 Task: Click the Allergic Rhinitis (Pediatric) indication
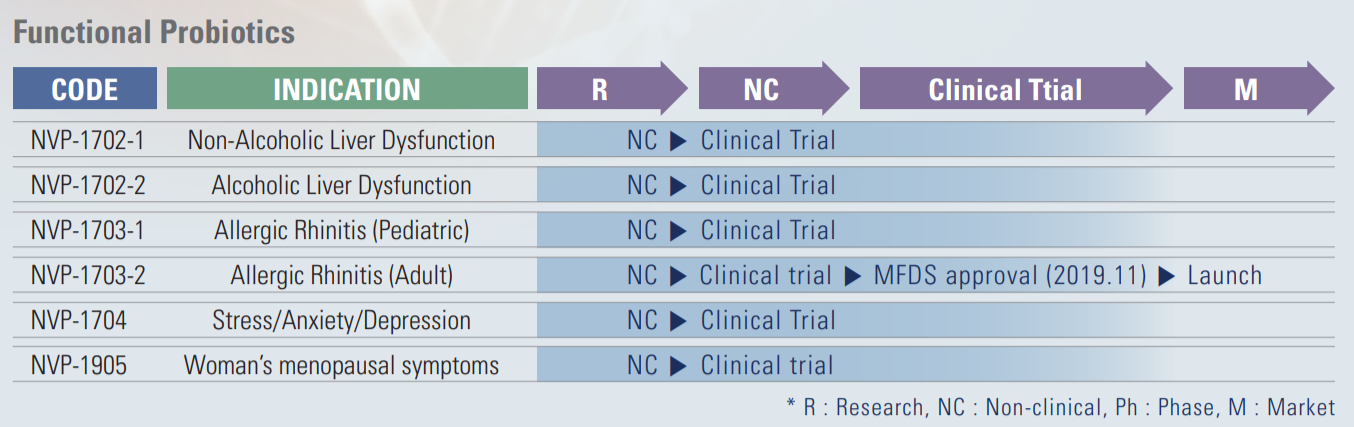tap(341, 230)
